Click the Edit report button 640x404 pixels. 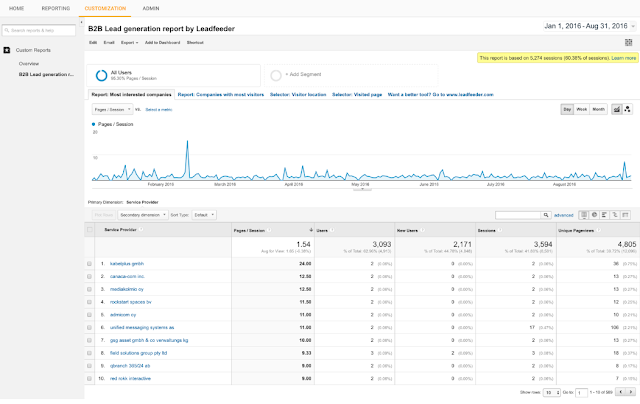[93, 42]
